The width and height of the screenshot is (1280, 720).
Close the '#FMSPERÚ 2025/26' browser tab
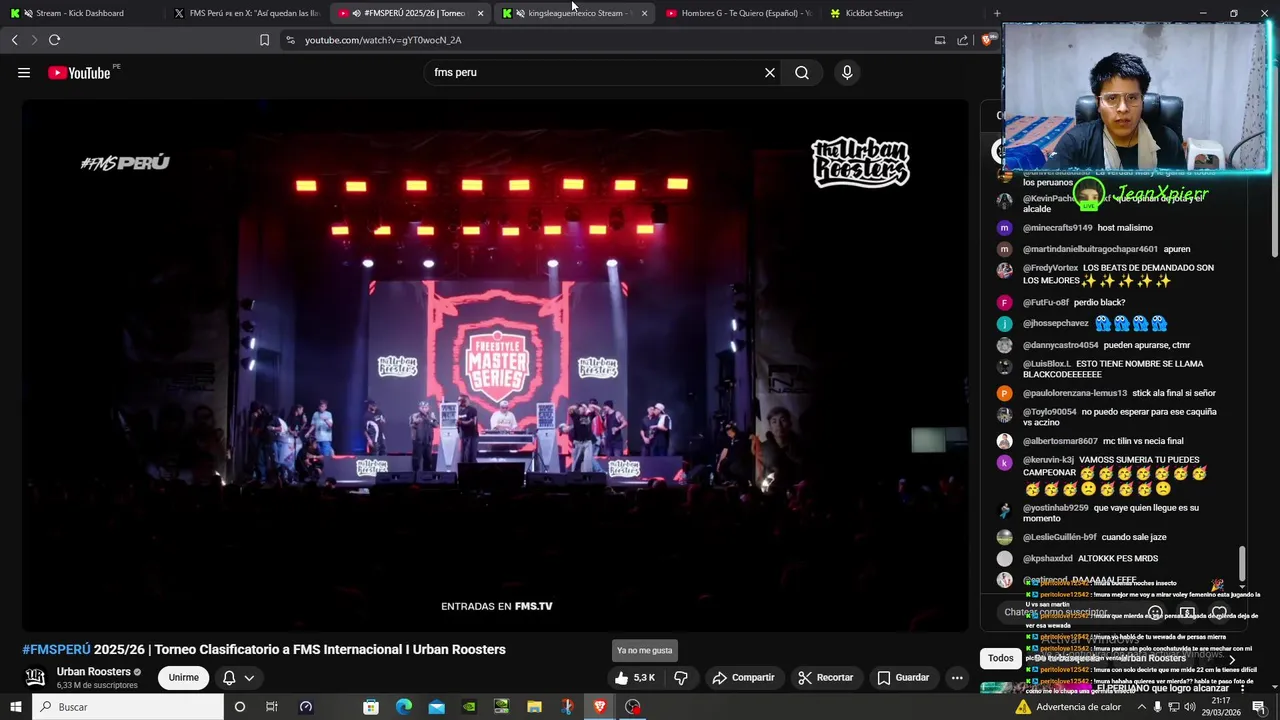480,13
